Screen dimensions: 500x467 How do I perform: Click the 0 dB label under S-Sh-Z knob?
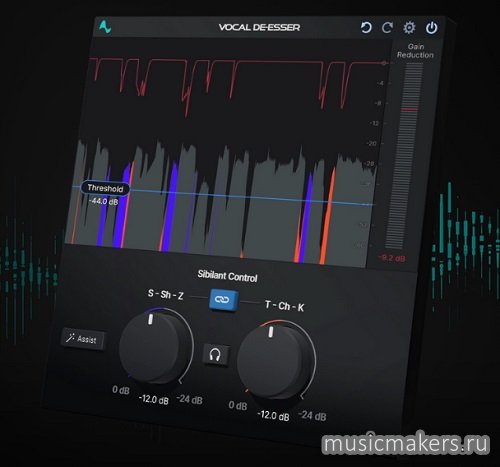121,390
